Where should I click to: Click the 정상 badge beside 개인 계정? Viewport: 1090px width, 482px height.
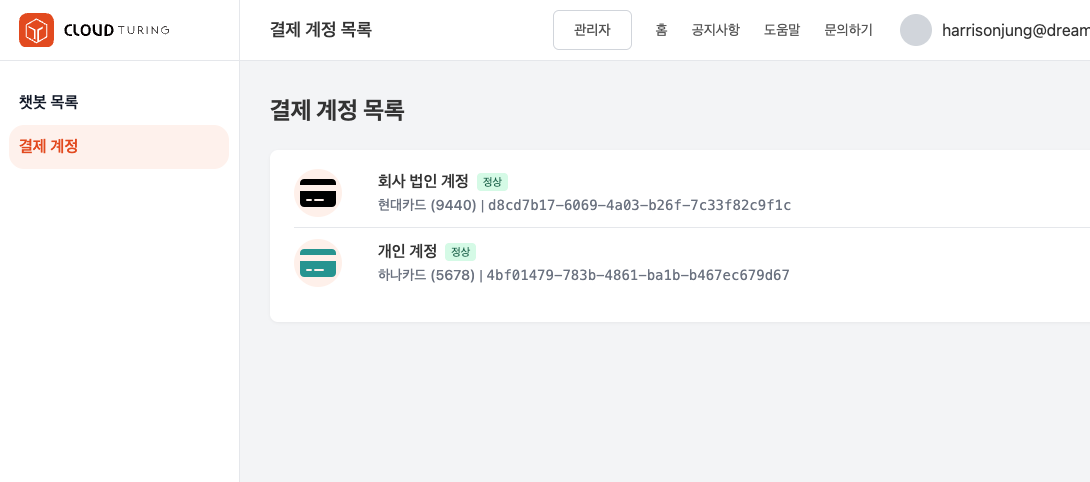460,252
